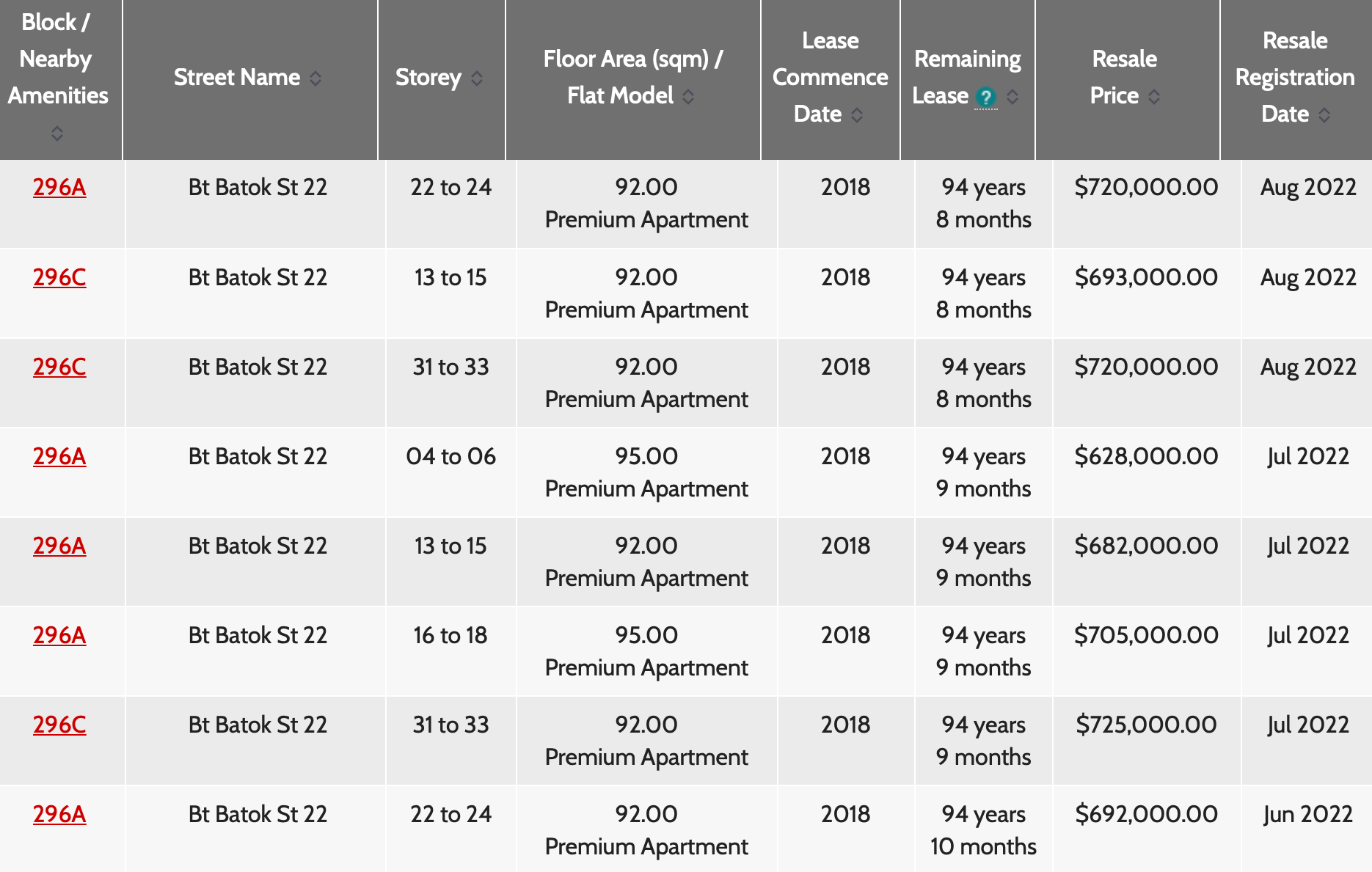Screen dimensions: 1372x872
Task: Open block 296C link priced $693,000
Action: 59,278
